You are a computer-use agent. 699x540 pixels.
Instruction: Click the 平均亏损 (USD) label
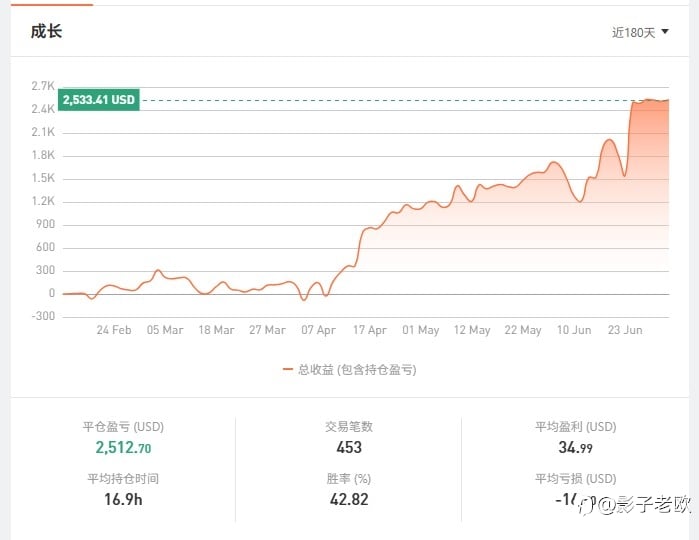(576, 479)
